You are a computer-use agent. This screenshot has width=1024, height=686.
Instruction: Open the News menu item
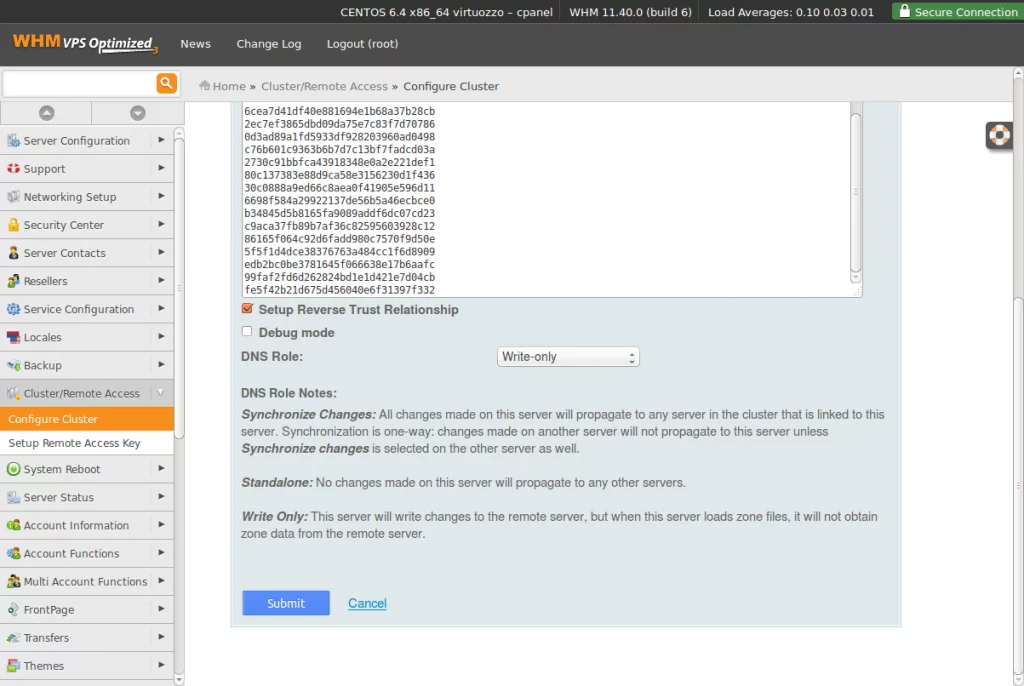pyautogui.click(x=195, y=44)
